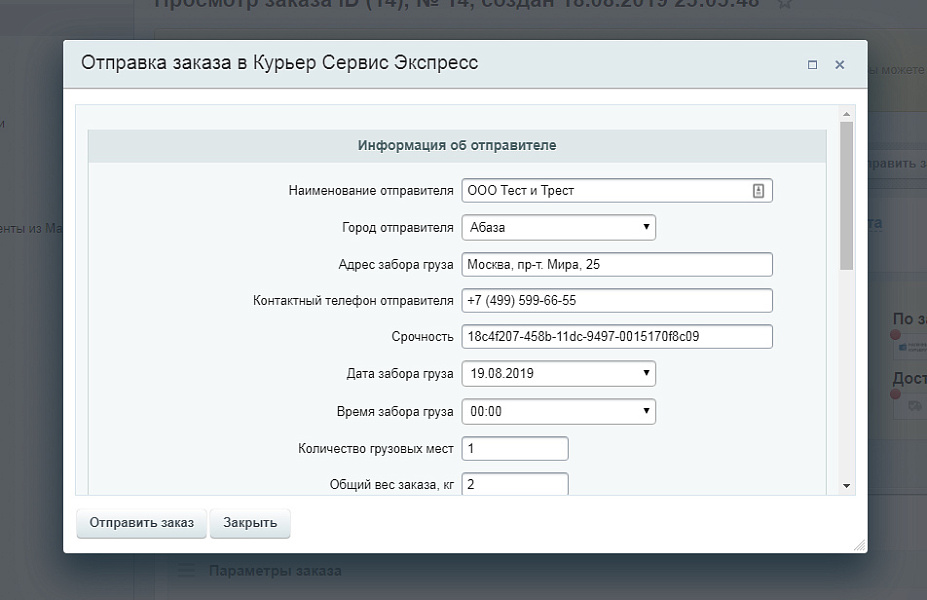Click the resize grip at the dialog corner

[x=857, y=544]
